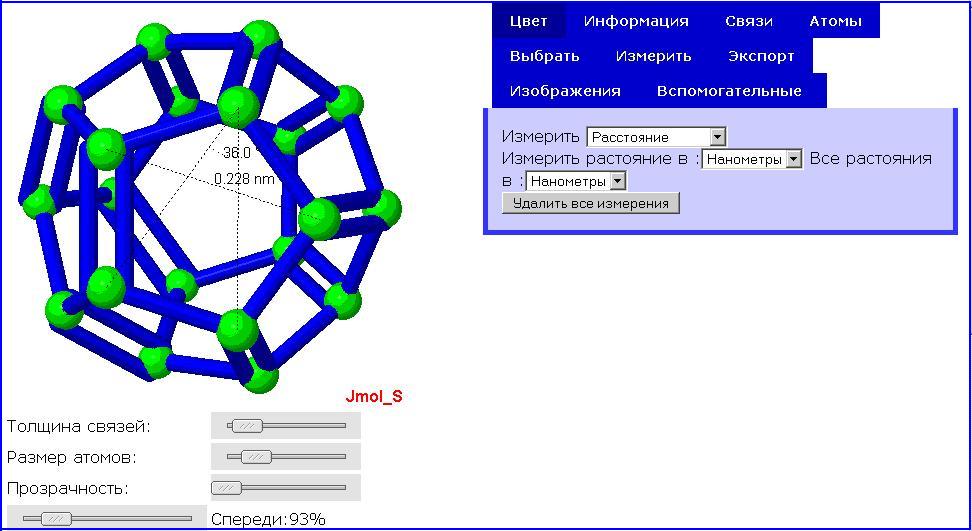Open the Цвет tab

529,20
